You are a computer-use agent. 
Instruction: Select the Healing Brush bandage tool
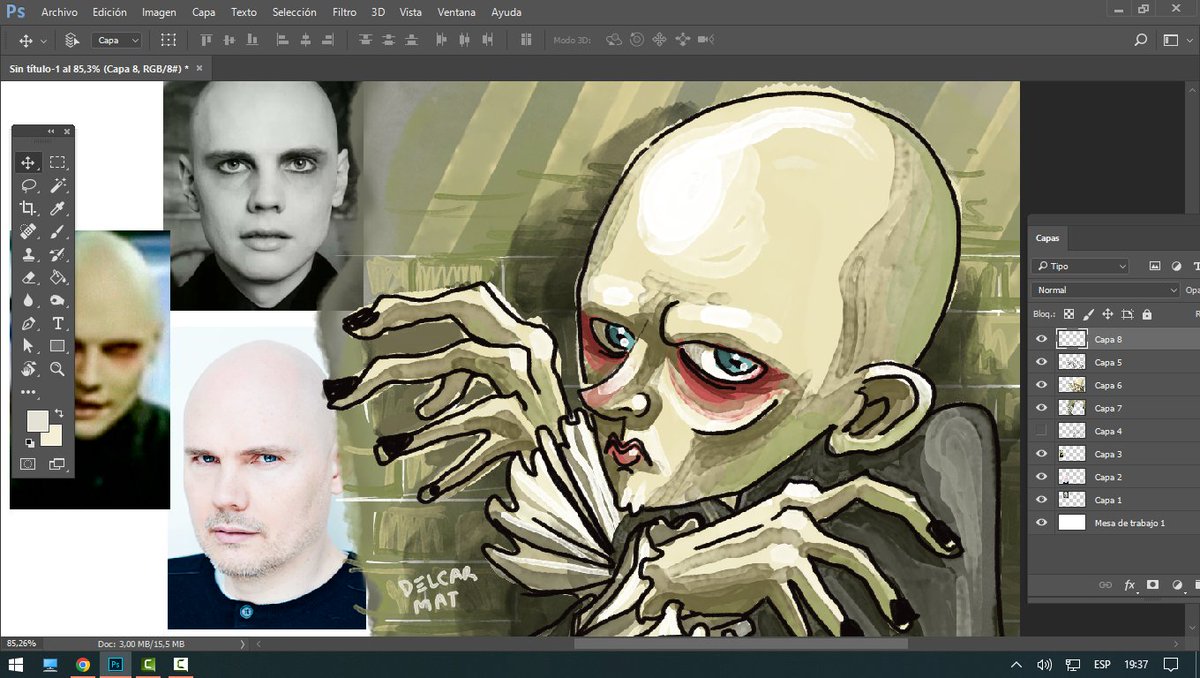point(29,231)
